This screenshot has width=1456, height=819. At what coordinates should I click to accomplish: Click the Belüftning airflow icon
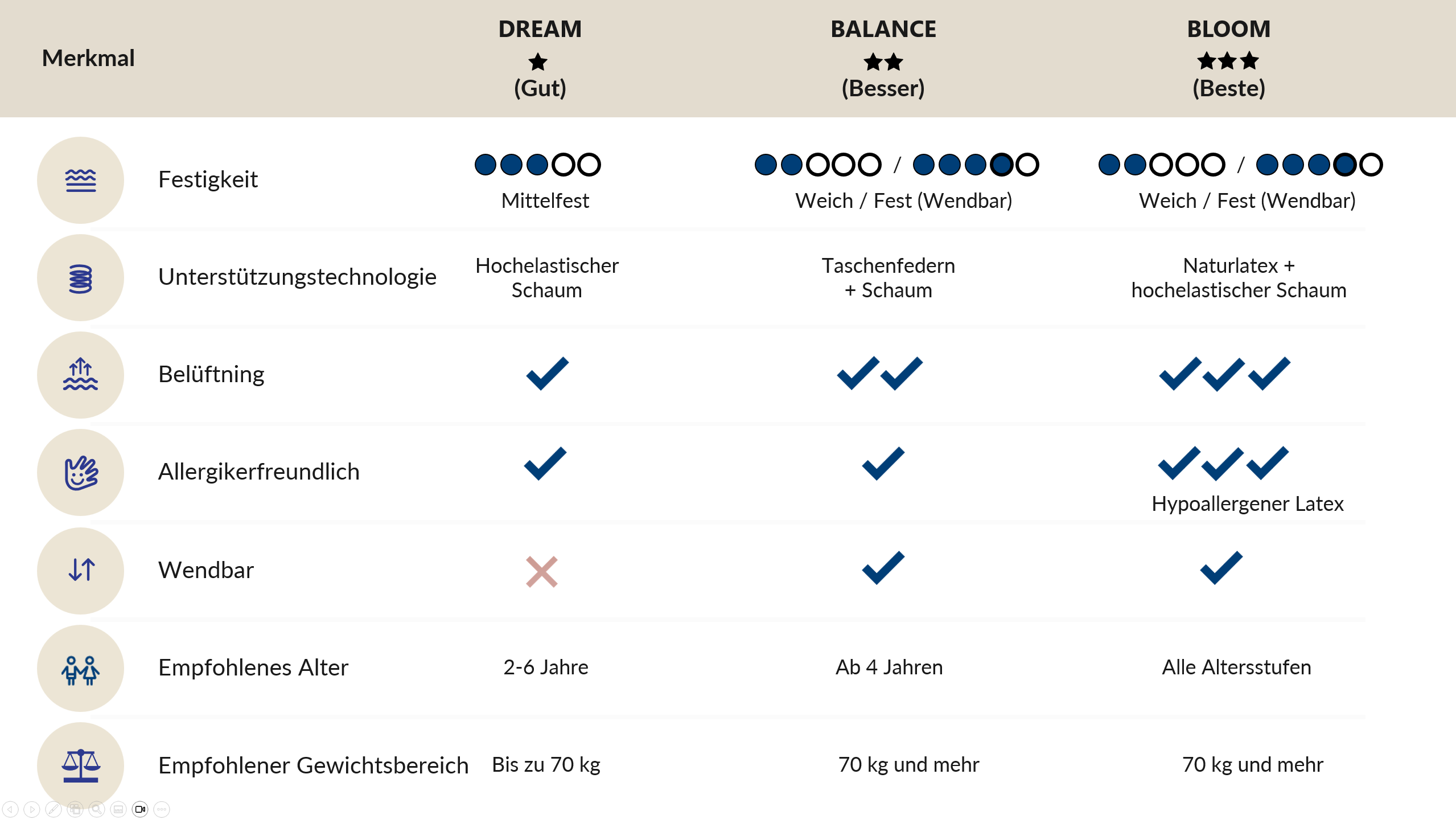click(x=80, y=375)
